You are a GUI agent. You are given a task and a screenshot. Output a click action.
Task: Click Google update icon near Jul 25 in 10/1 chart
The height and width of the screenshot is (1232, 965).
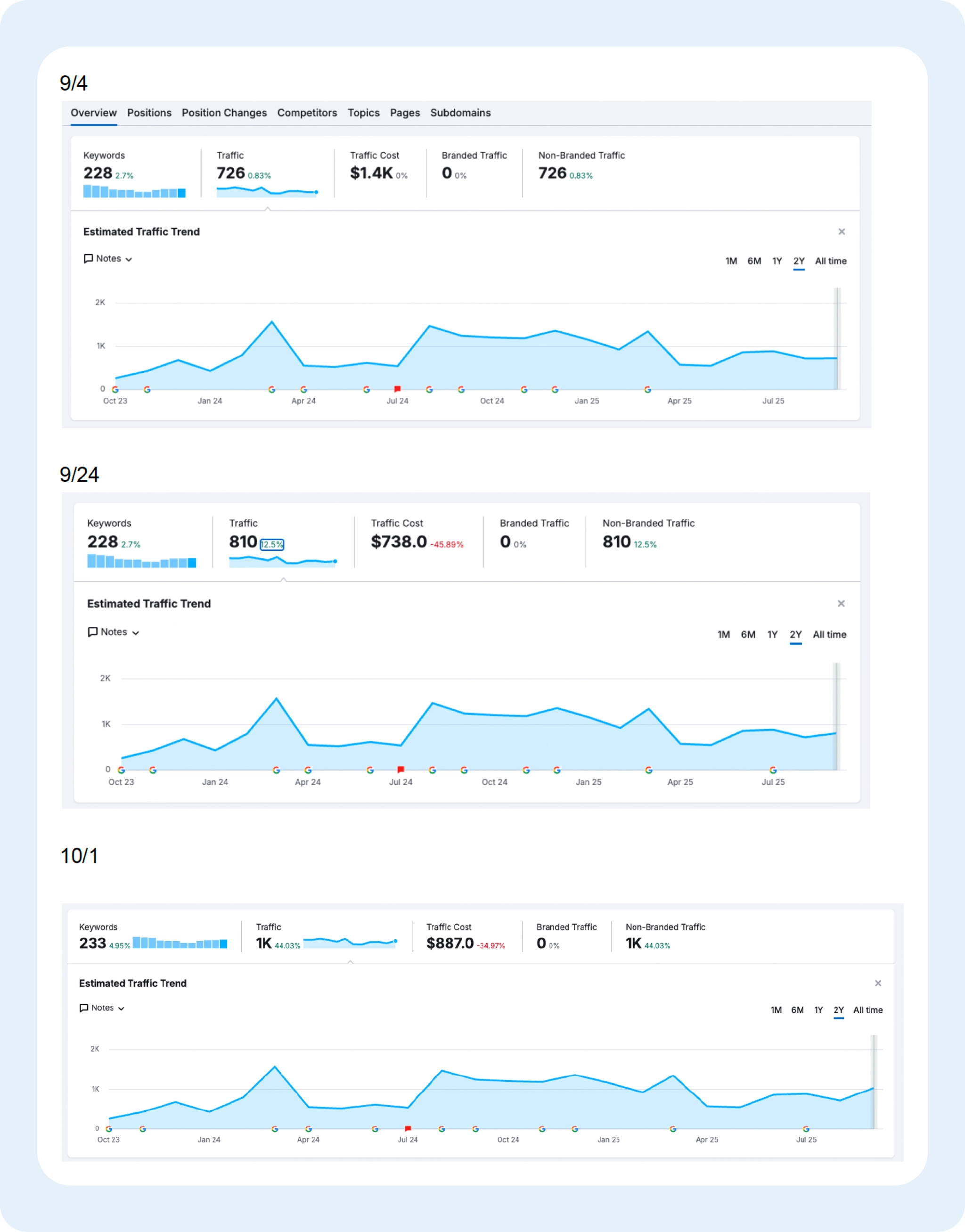[806, 1129]
